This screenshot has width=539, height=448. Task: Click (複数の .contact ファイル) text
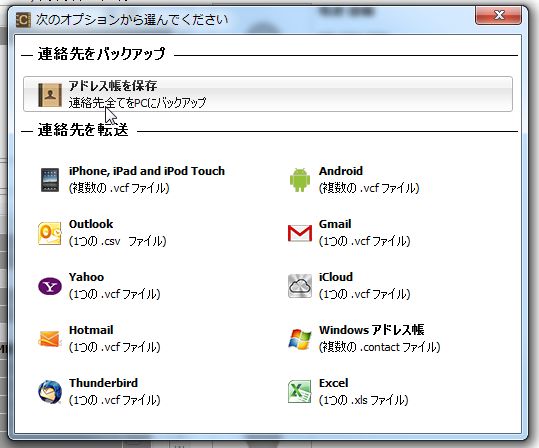[380, 347]
